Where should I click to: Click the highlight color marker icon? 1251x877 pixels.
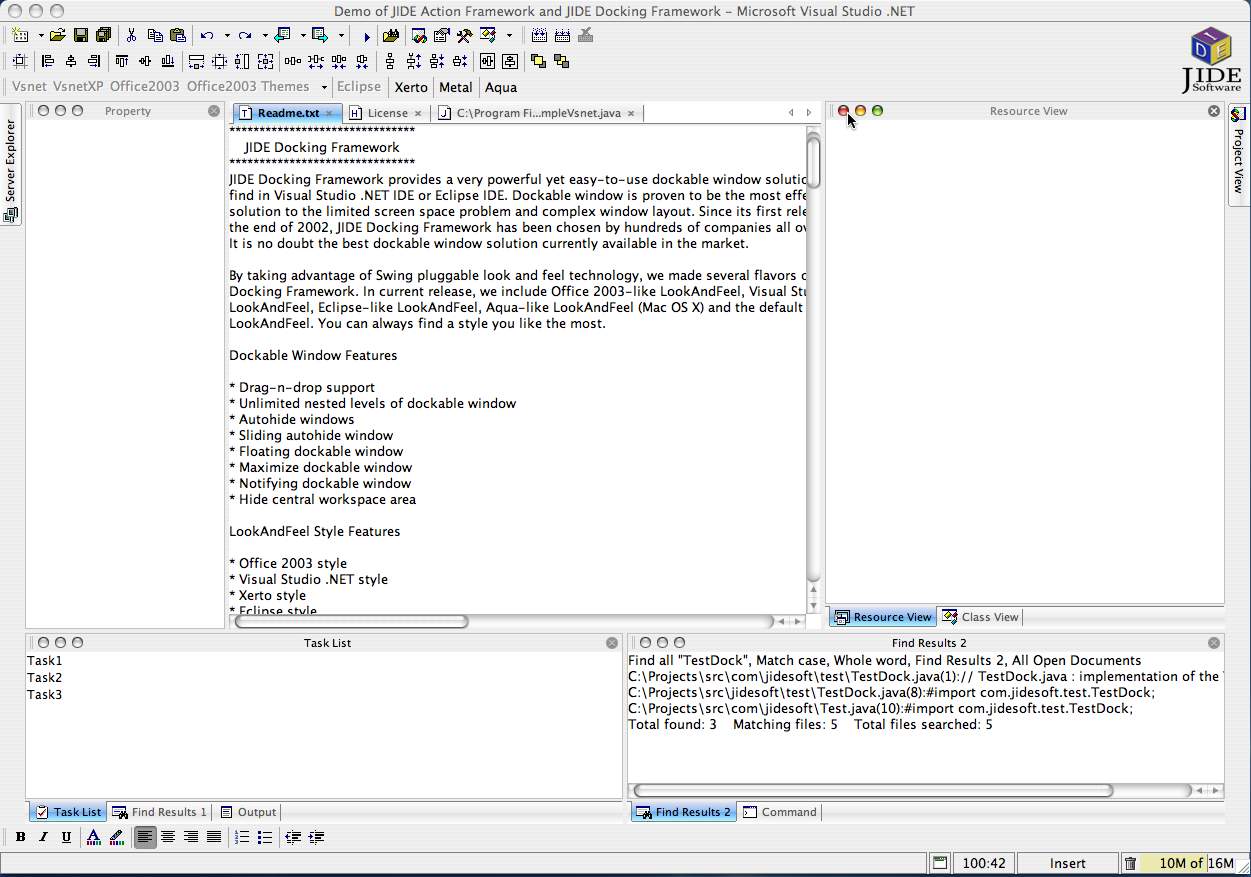[116, 837]
